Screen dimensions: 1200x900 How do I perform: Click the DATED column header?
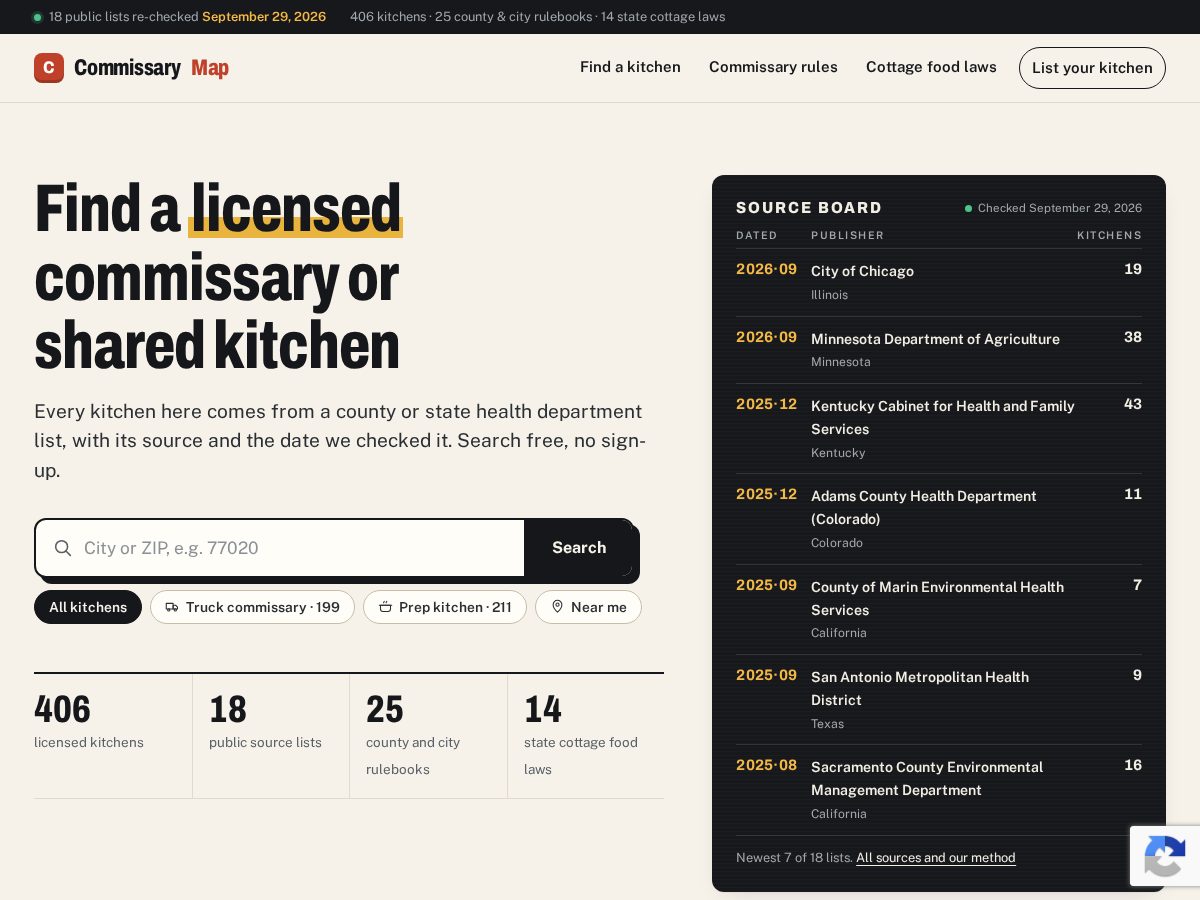coord(756,235)
